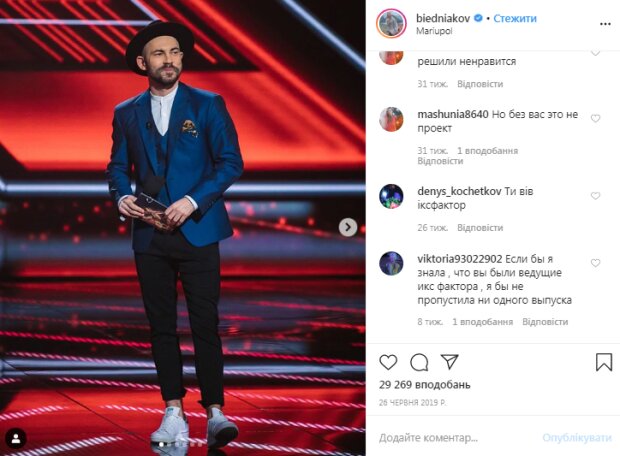Like mashunia8640's comment
620x456 pixels.
(x=595, y=118)
